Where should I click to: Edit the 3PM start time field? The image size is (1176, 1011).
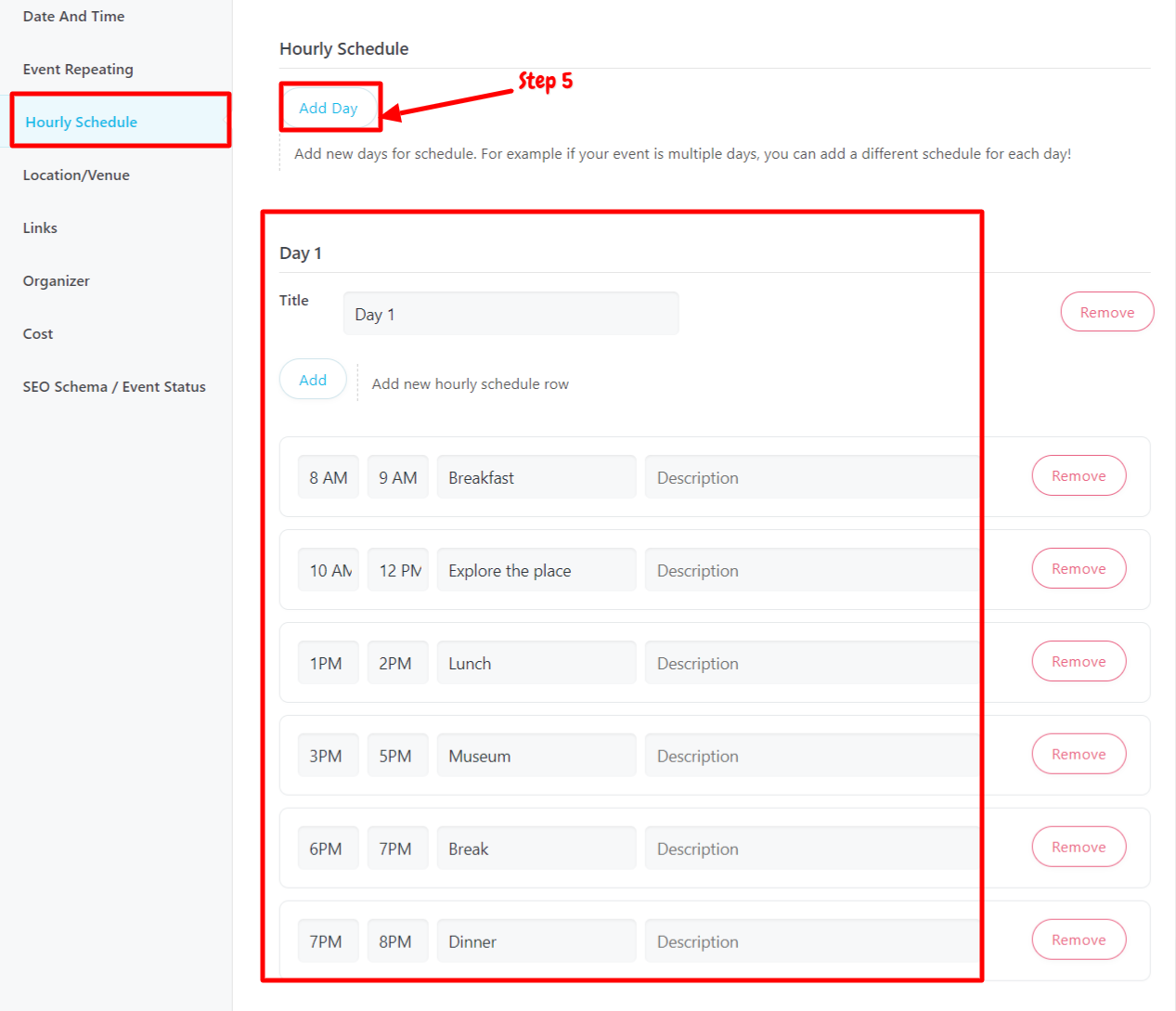(329, 756)
